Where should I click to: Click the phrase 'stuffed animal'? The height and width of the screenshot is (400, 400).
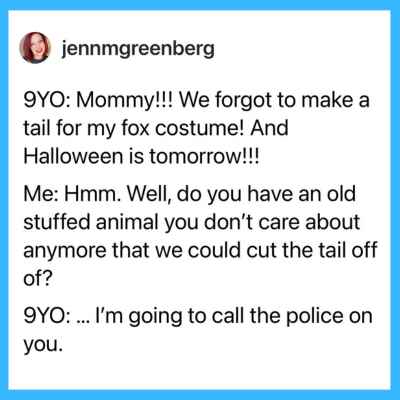(x=90, y=222)
